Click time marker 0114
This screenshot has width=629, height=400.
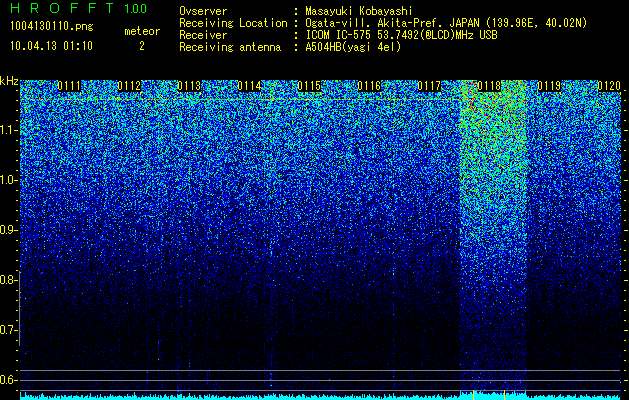click(249, 86)
